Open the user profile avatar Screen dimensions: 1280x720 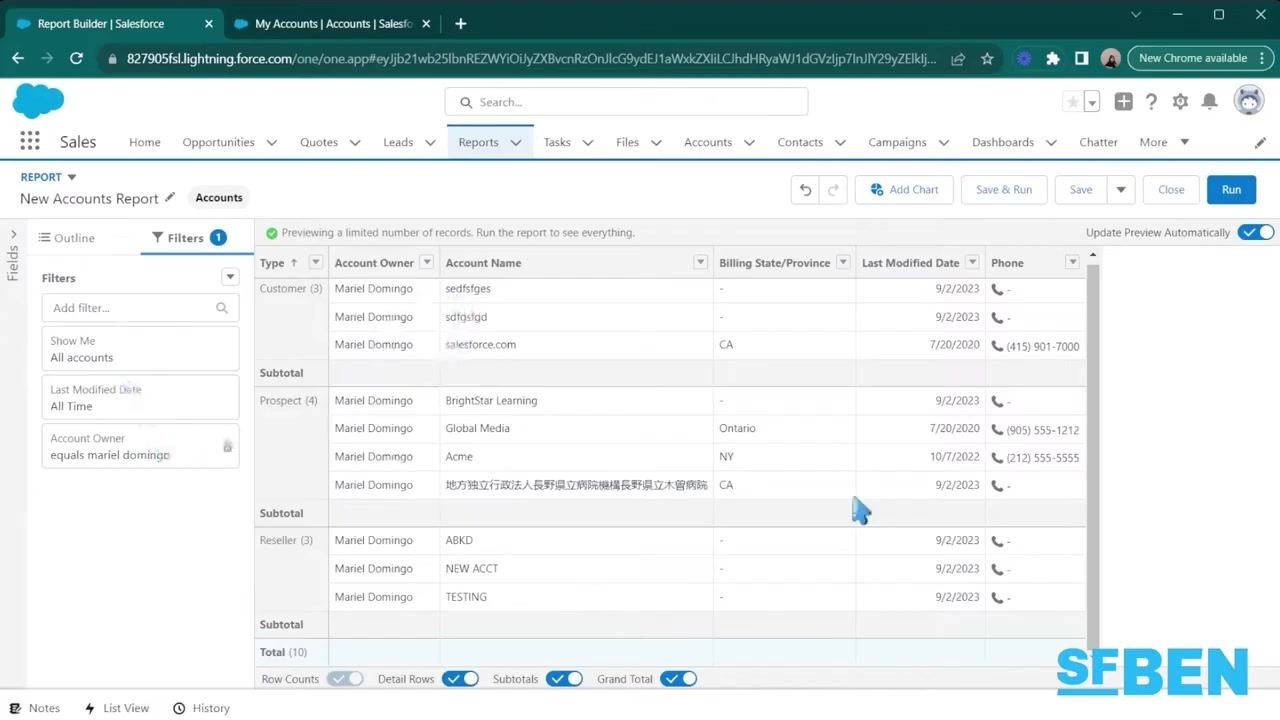tap(1248, 101)
